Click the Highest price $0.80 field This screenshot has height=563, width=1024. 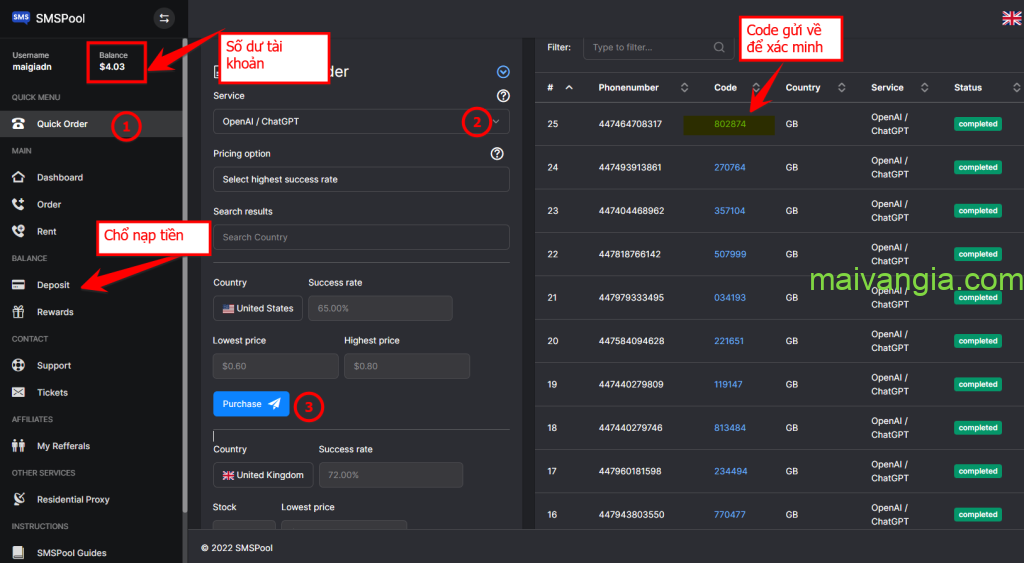[407, 366]
